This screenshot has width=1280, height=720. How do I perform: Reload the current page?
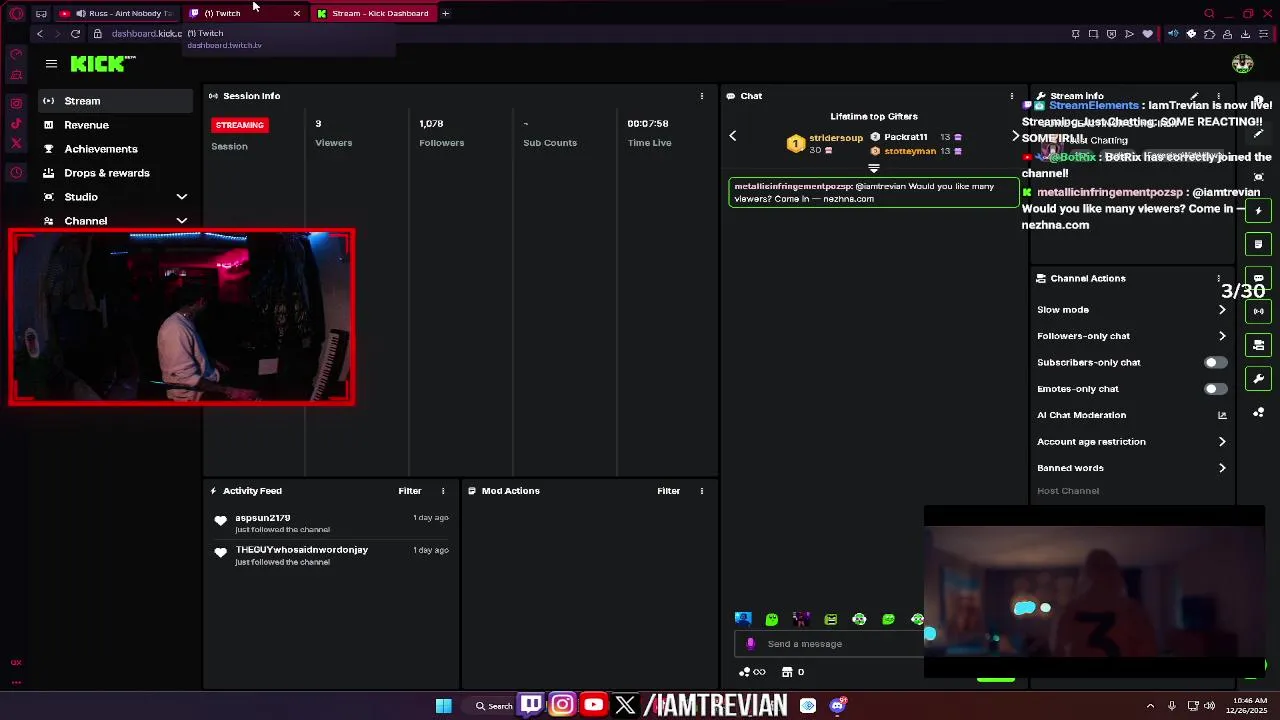pos(75,33)
